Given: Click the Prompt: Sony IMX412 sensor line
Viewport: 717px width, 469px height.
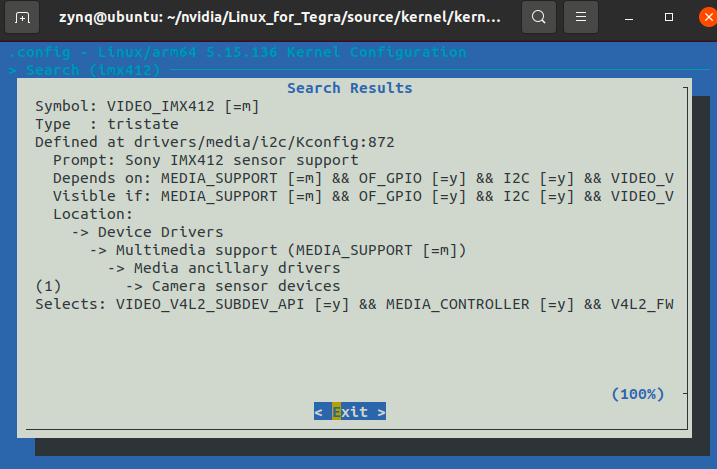Looking at the screenshot, I should tap(206, 160).
